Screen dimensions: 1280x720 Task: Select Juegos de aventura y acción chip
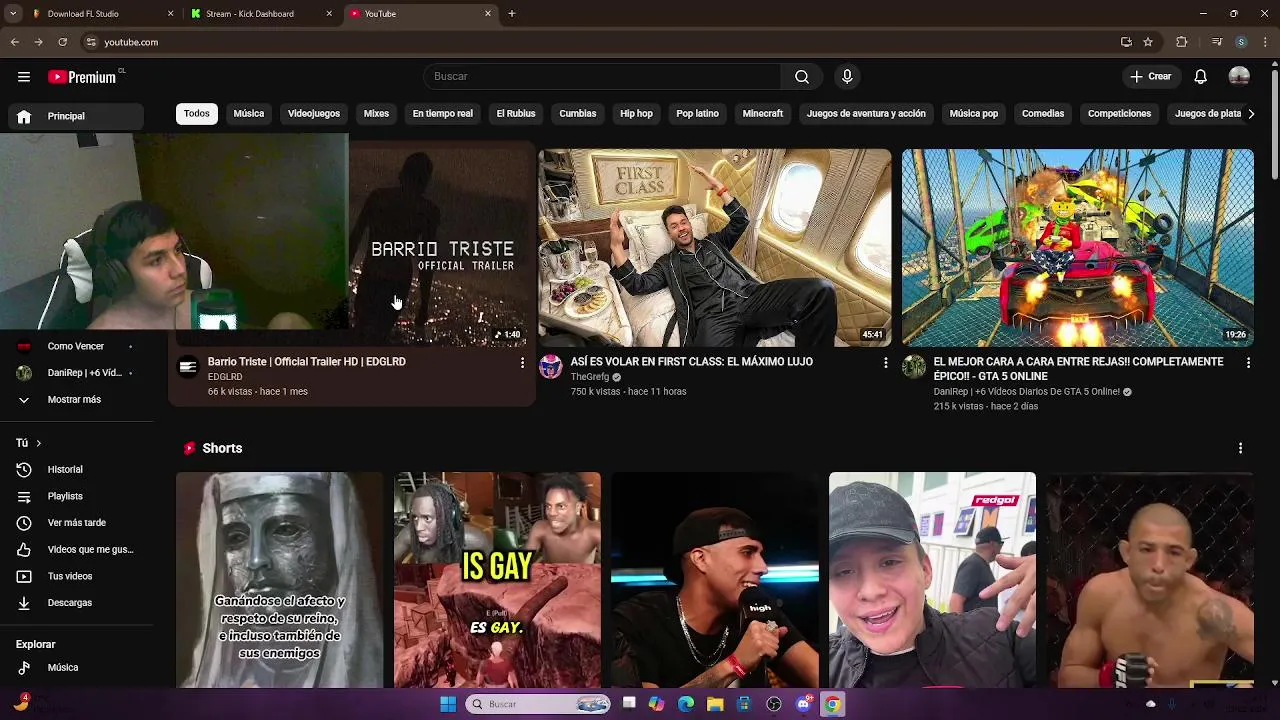click(x=866, y=114)
